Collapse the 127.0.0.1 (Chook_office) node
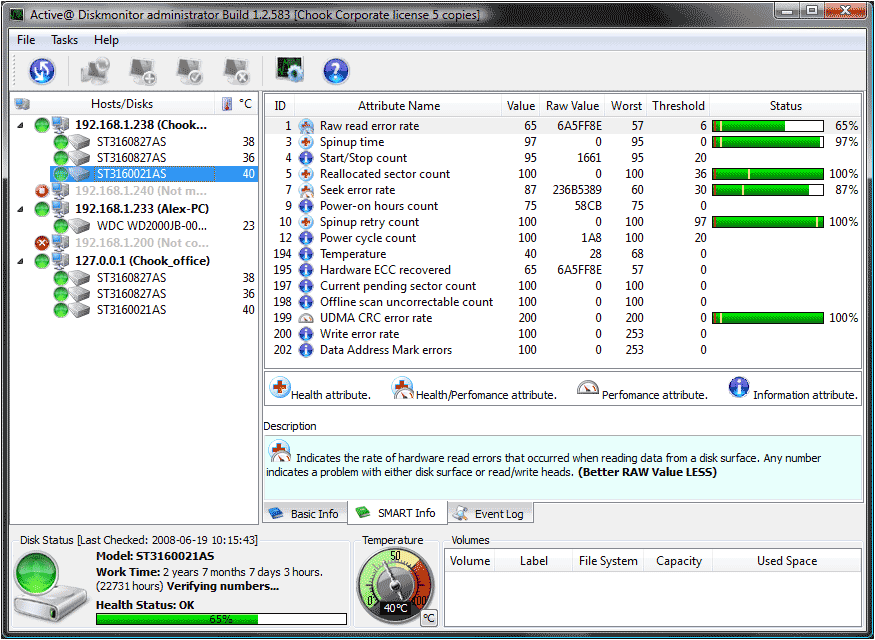875x640 pixels. coord(21,261)
